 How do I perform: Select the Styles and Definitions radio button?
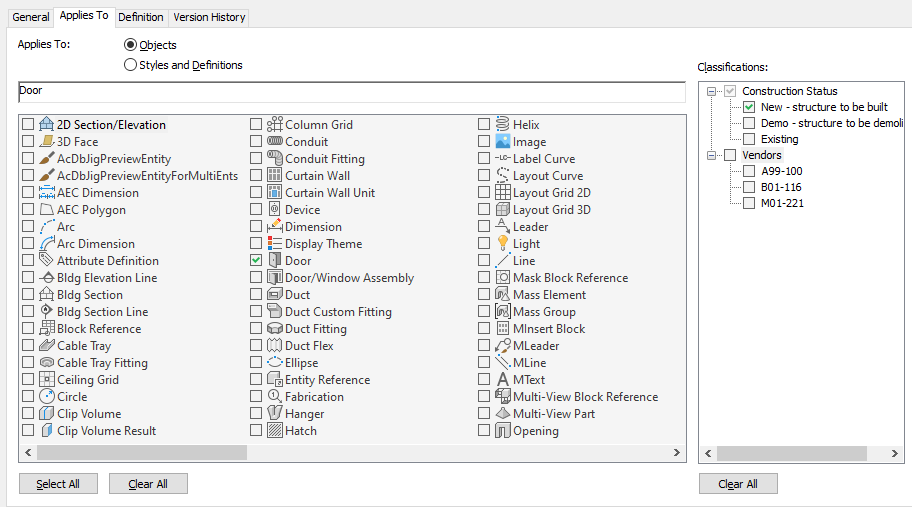[130, 65]
